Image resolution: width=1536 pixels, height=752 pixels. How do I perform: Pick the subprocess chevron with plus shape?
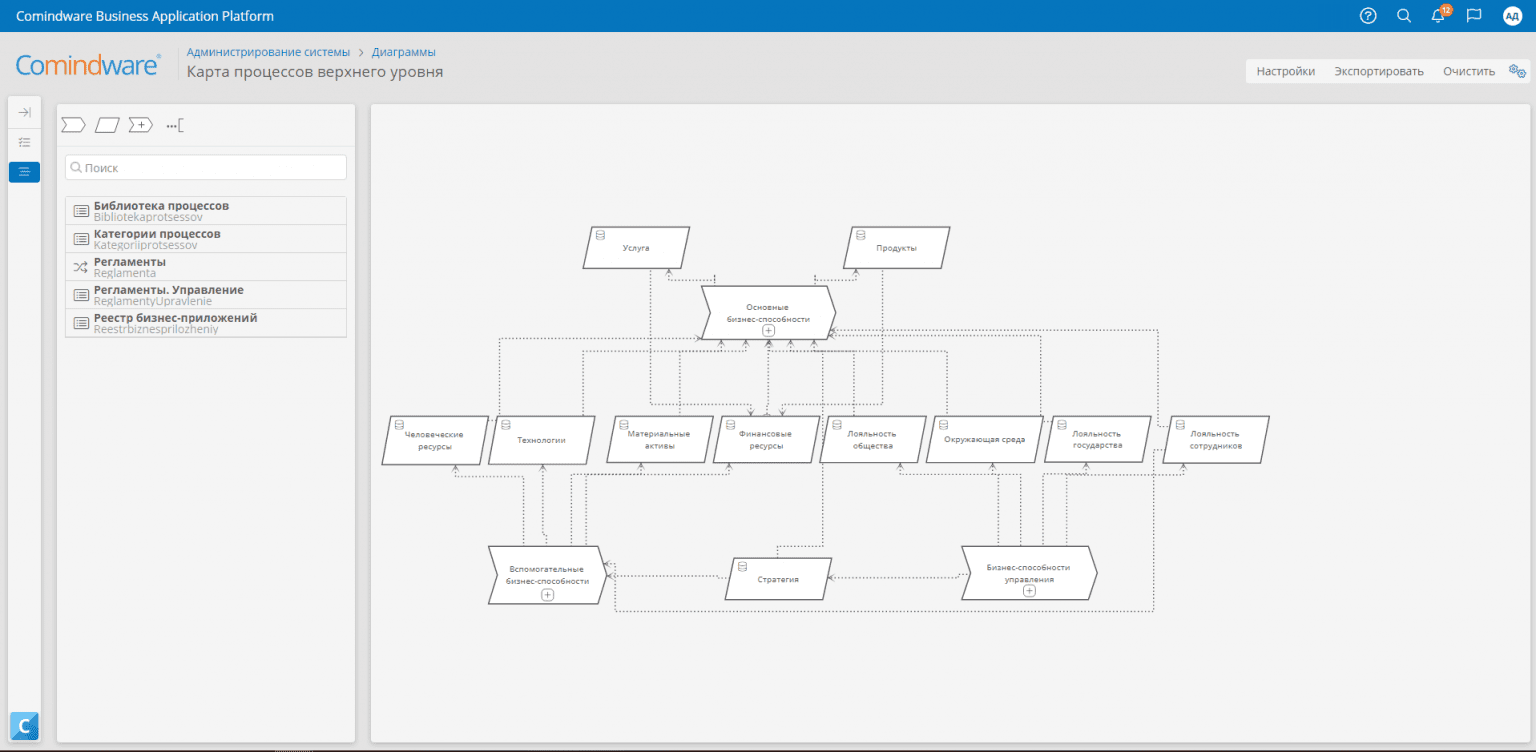(x=140, y=125)
